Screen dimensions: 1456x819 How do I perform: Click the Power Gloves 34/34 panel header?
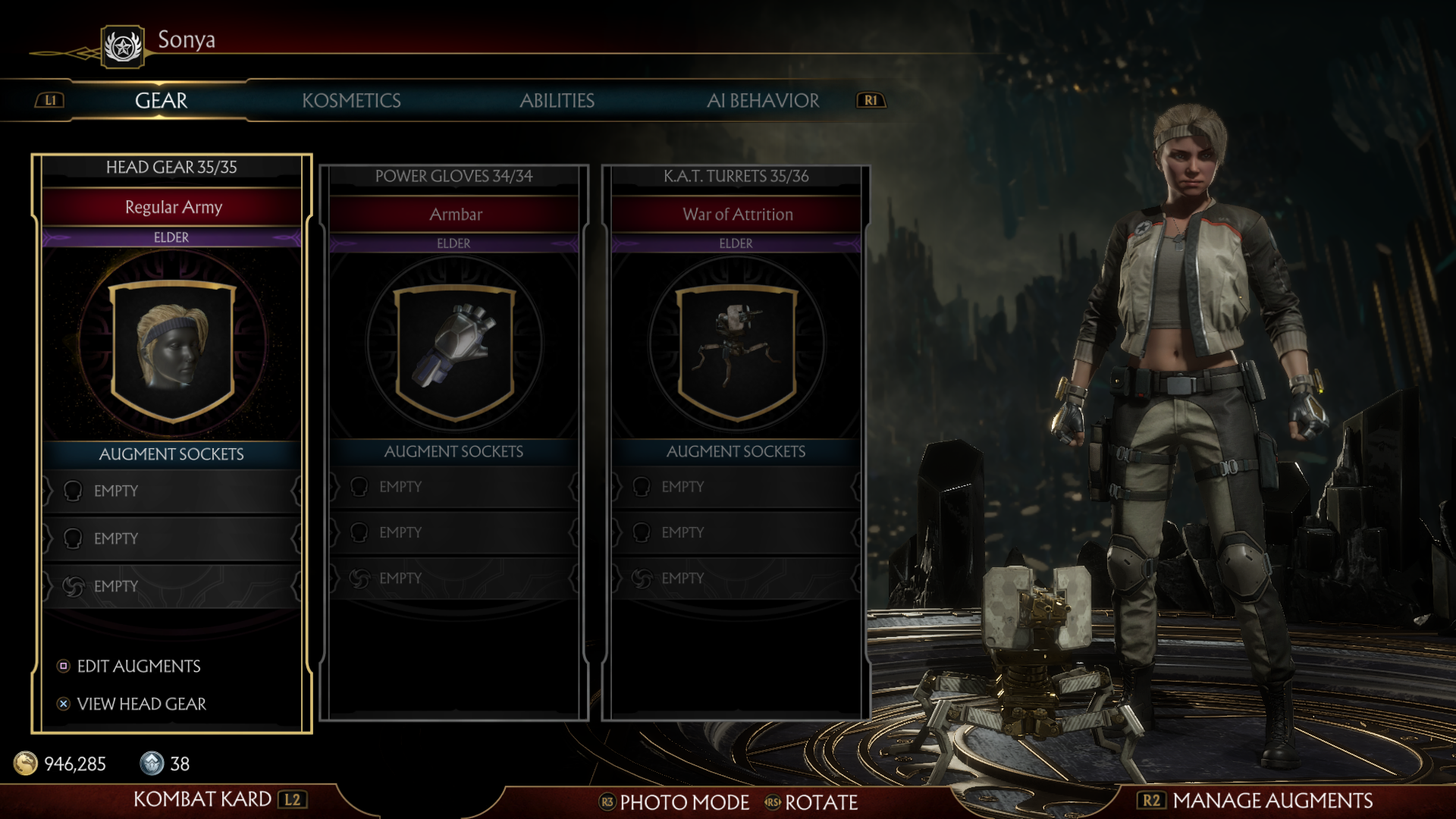click(x=453, y=176)
